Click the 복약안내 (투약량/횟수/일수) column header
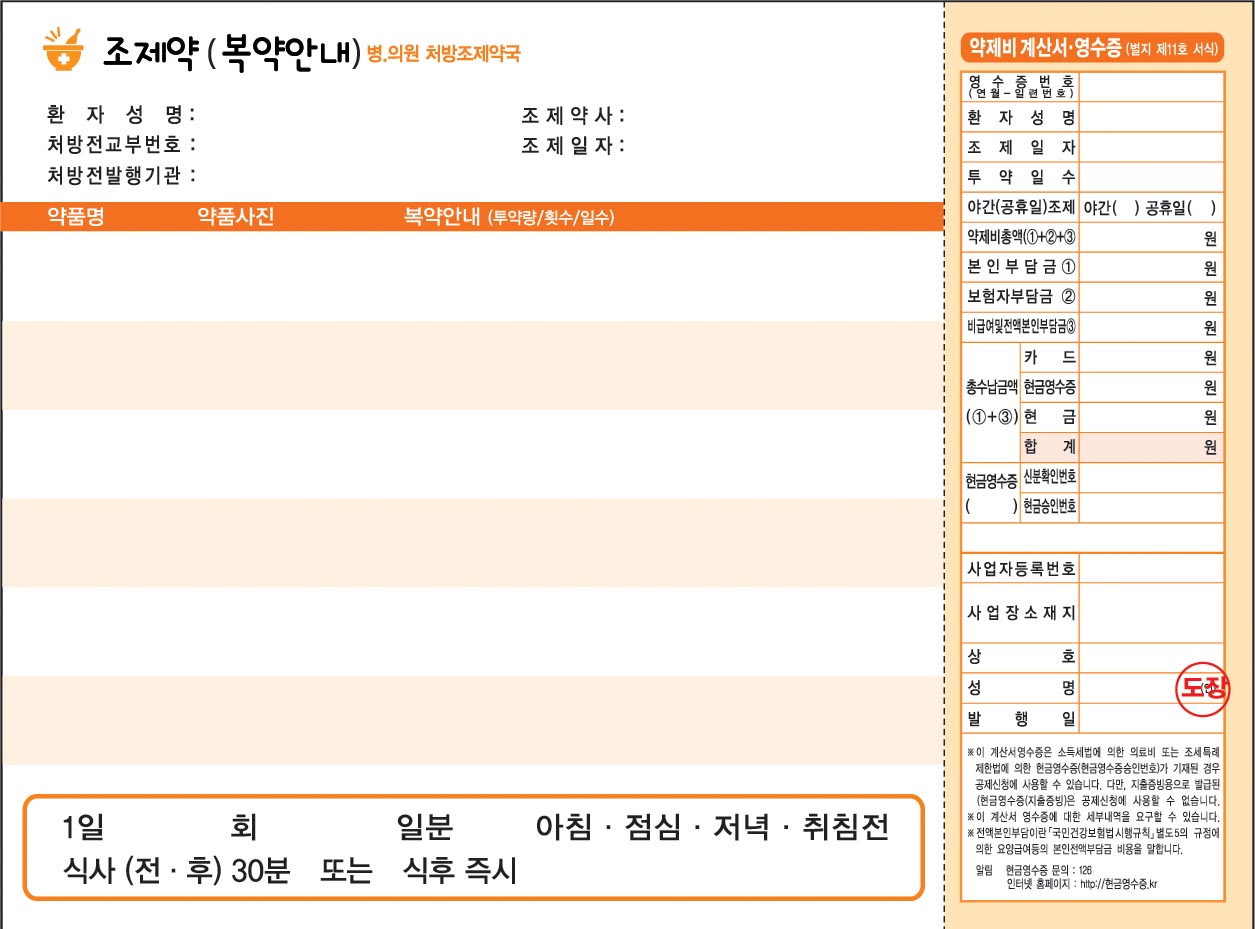The height and width of the screenshot is (929, 1255). click(x=509, y=217)
